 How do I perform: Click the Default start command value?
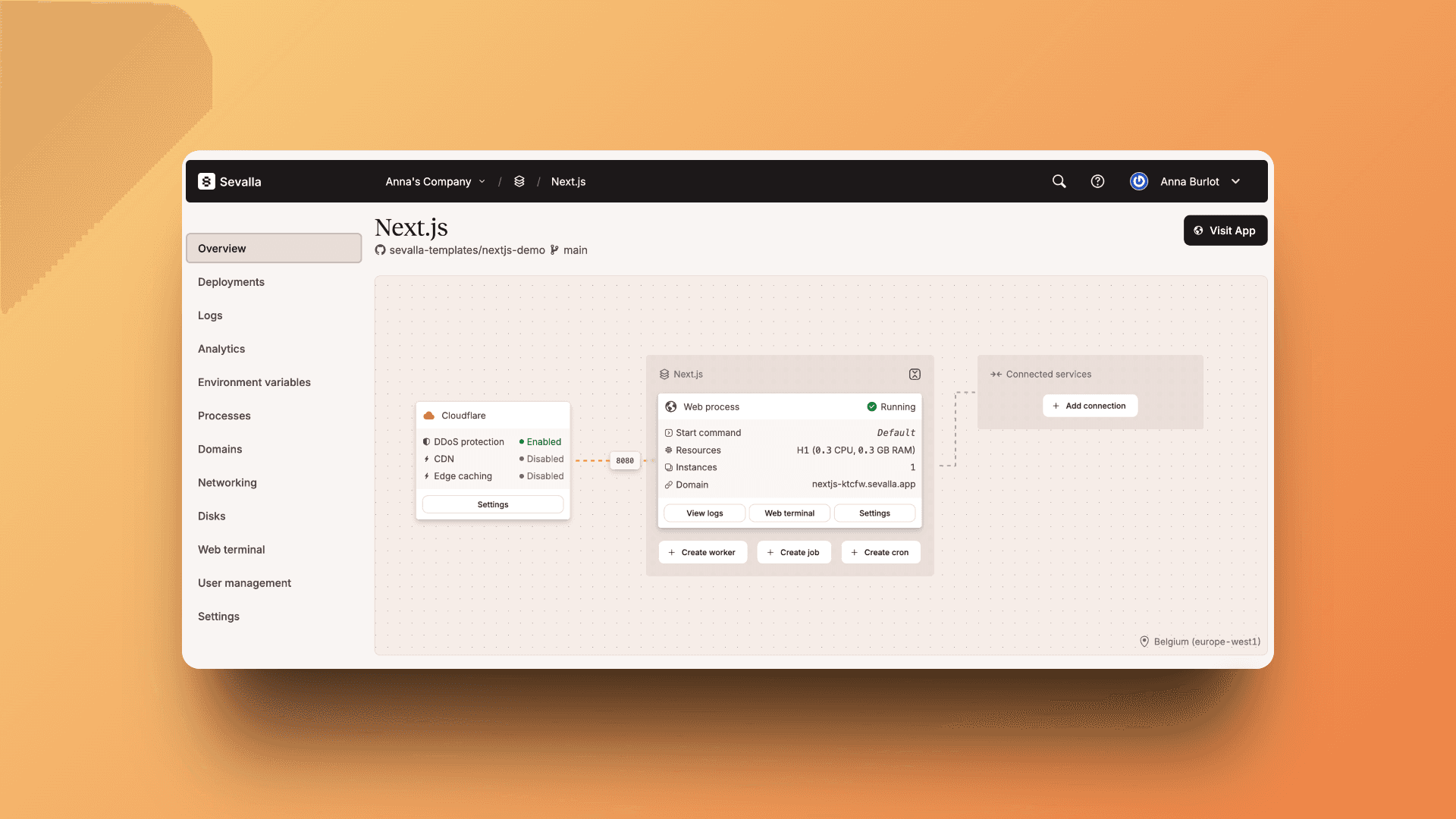896,433
